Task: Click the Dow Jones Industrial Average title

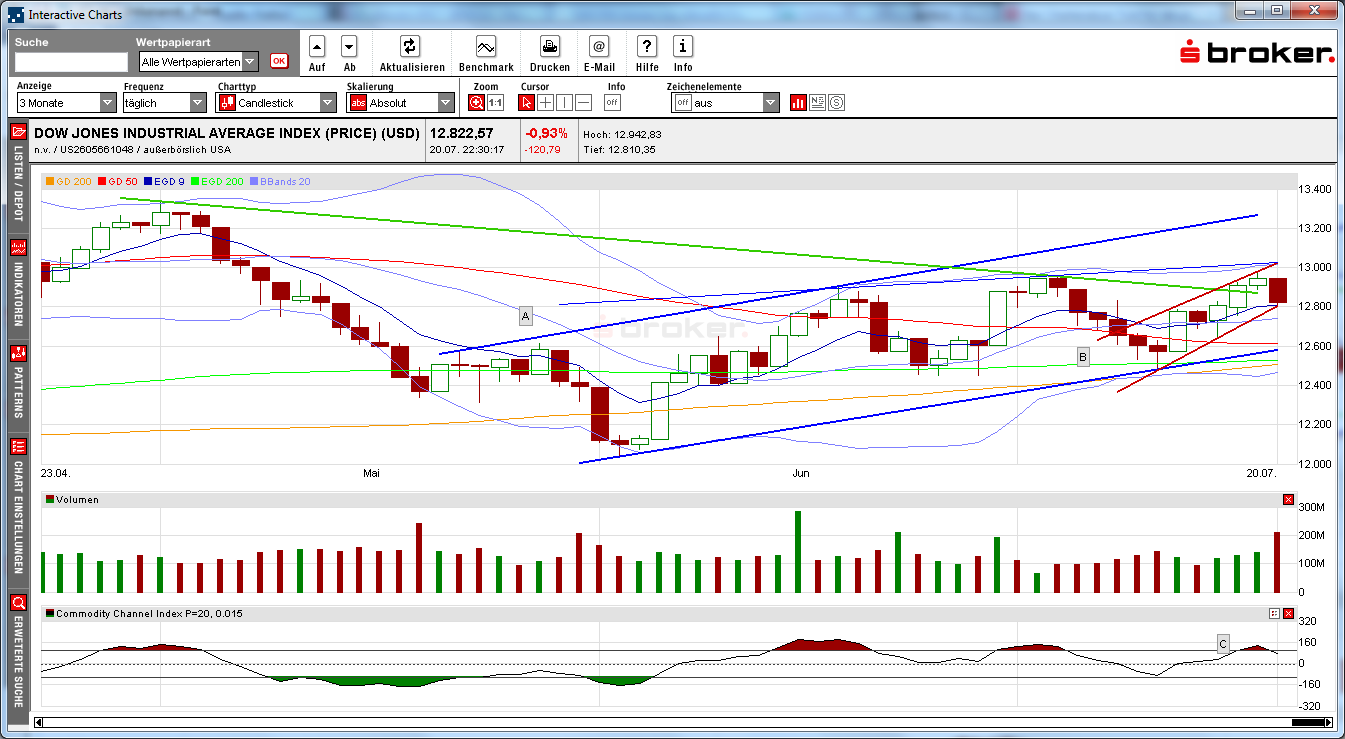Action: tap(227, 134)
